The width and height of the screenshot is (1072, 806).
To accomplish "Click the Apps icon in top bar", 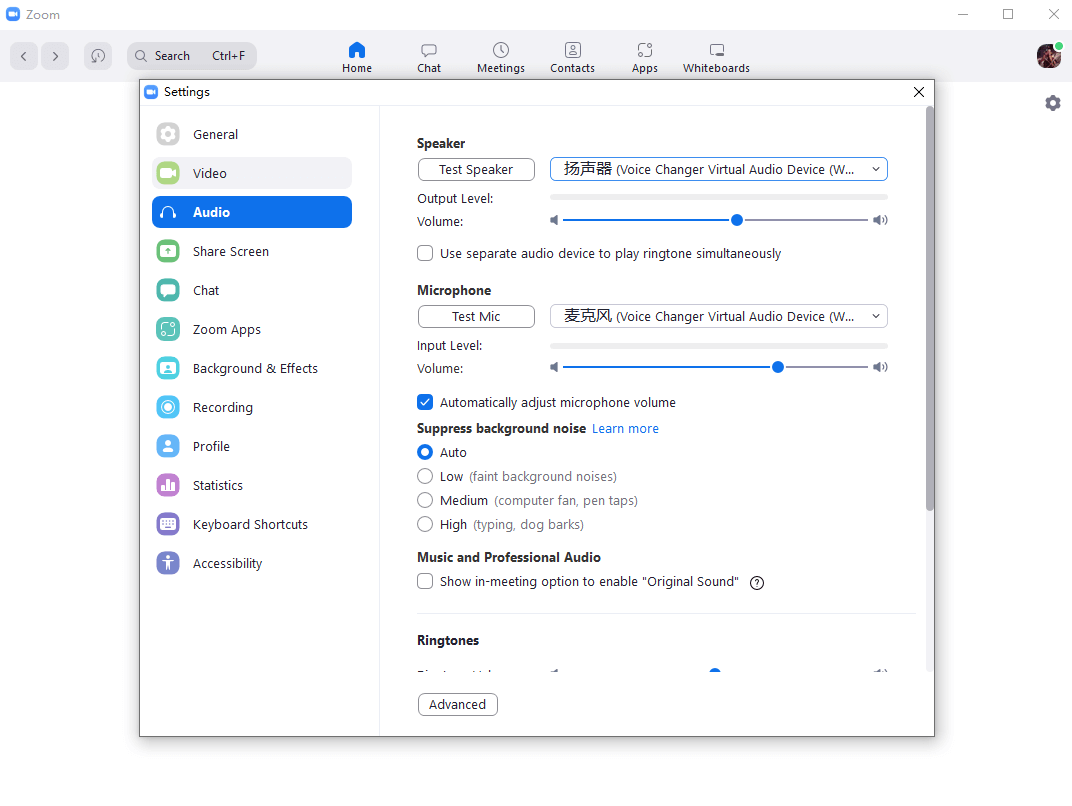I will tap(644, 51).
